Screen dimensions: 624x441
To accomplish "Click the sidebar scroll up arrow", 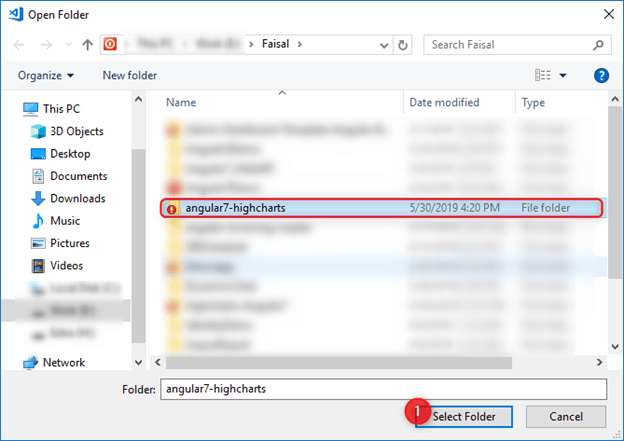I will point(138,99).
